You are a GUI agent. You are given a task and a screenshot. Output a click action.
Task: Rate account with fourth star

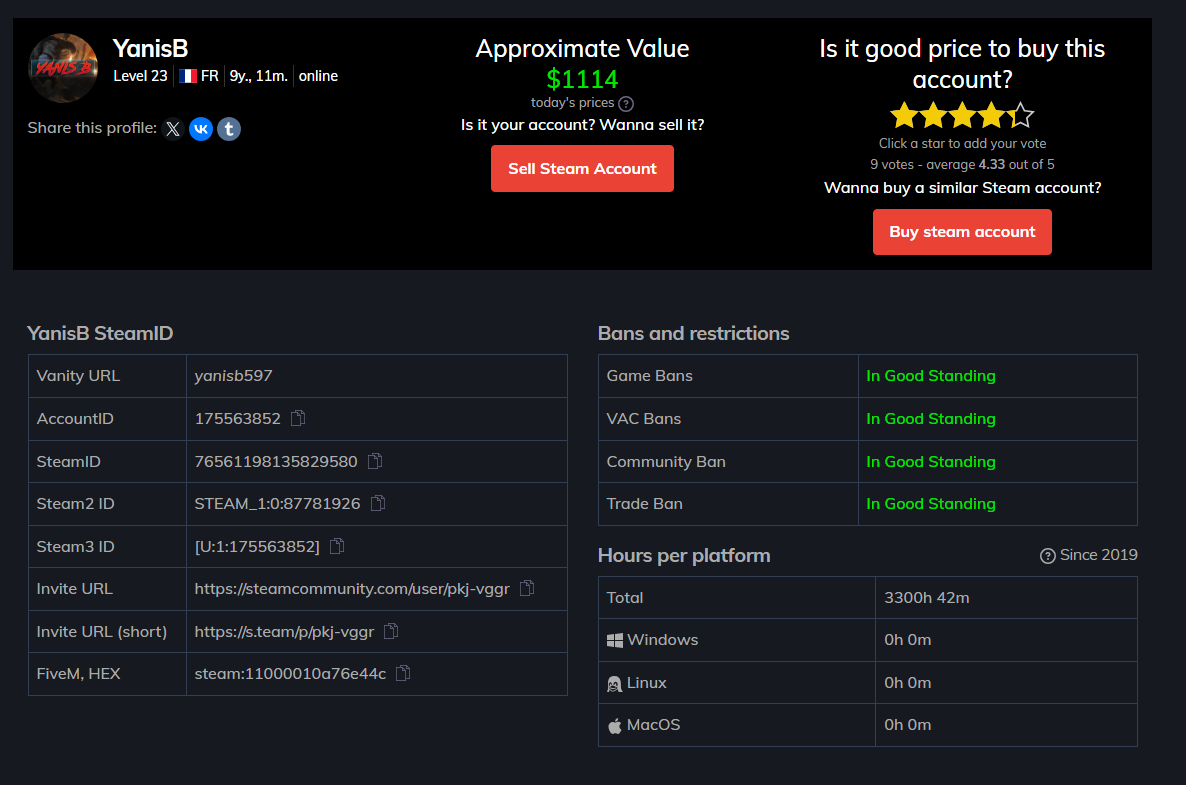pyautogui.click(x=991, y=116)
